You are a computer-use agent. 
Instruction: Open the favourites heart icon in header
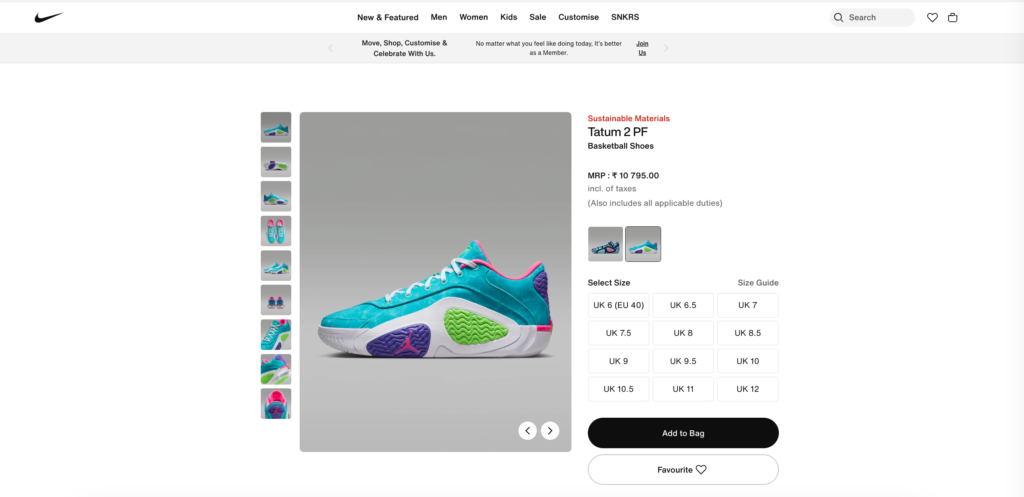click(932, 17)
